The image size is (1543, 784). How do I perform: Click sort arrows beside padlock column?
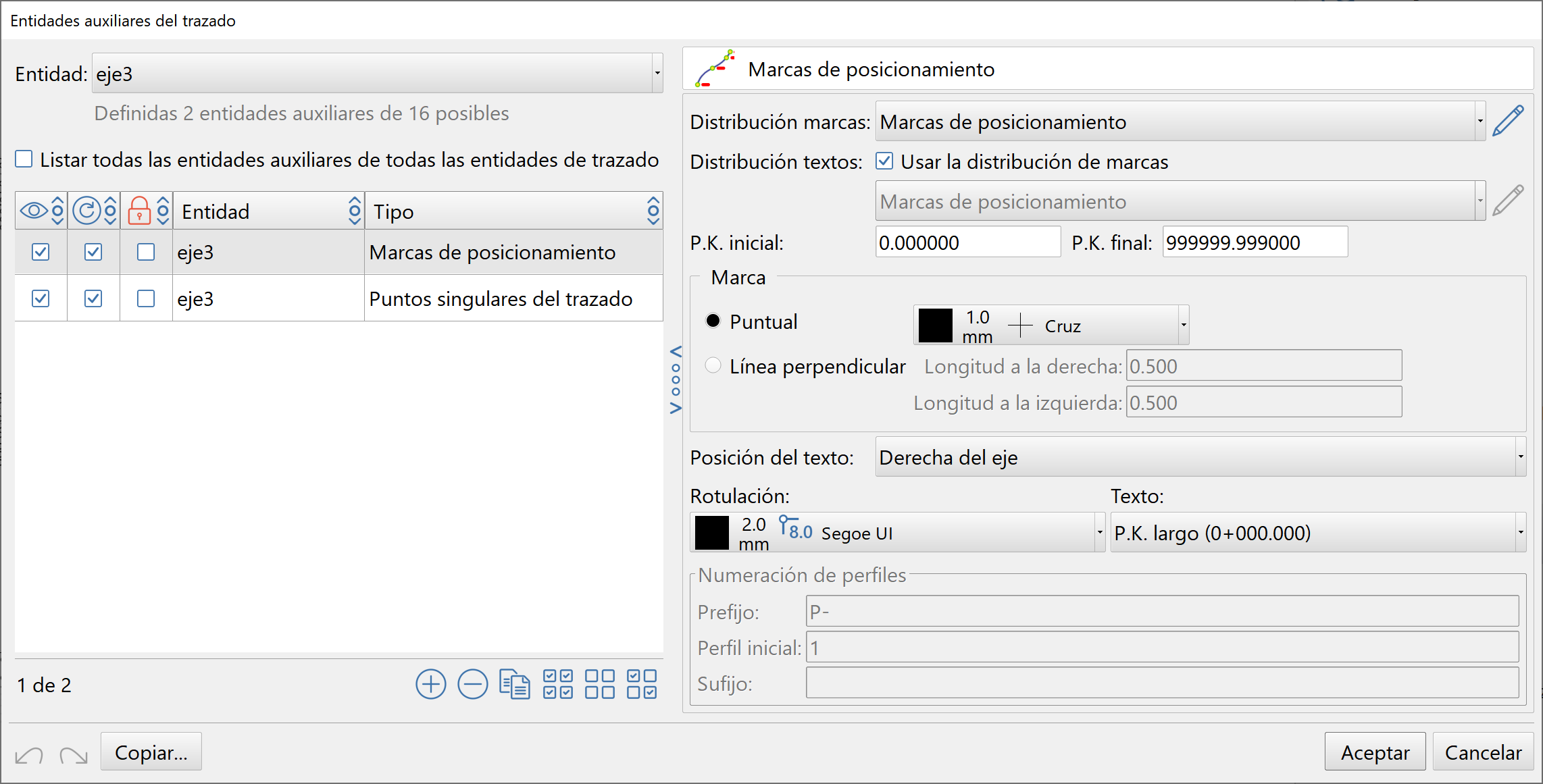pos(163,211)
